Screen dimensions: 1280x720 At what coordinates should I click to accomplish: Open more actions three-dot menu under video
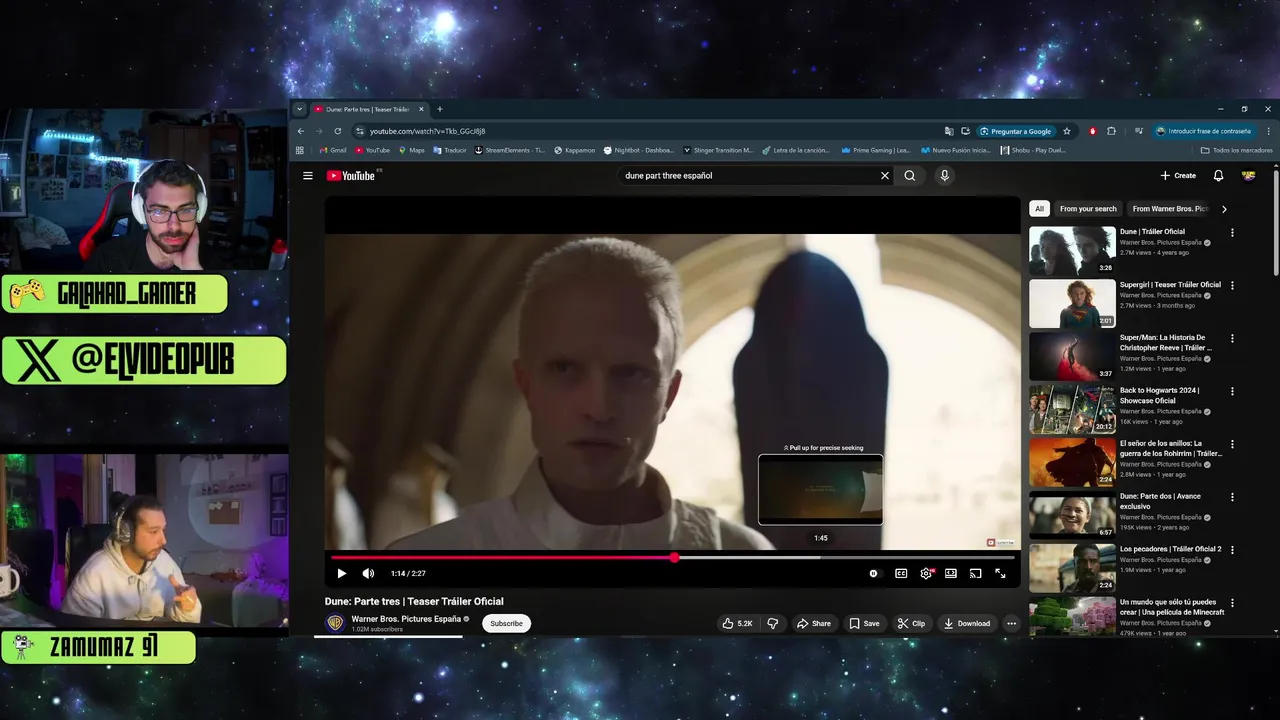point(1011,624)
